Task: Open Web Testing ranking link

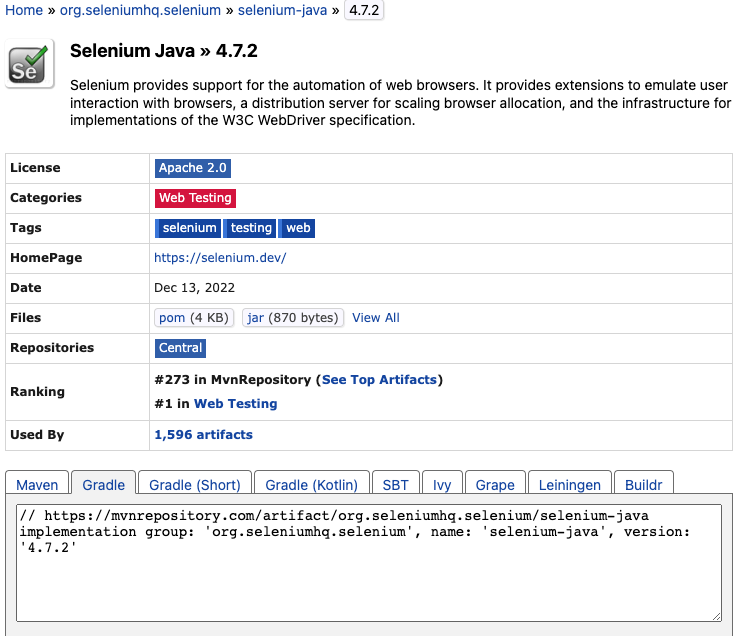Action: click(235, 404)
